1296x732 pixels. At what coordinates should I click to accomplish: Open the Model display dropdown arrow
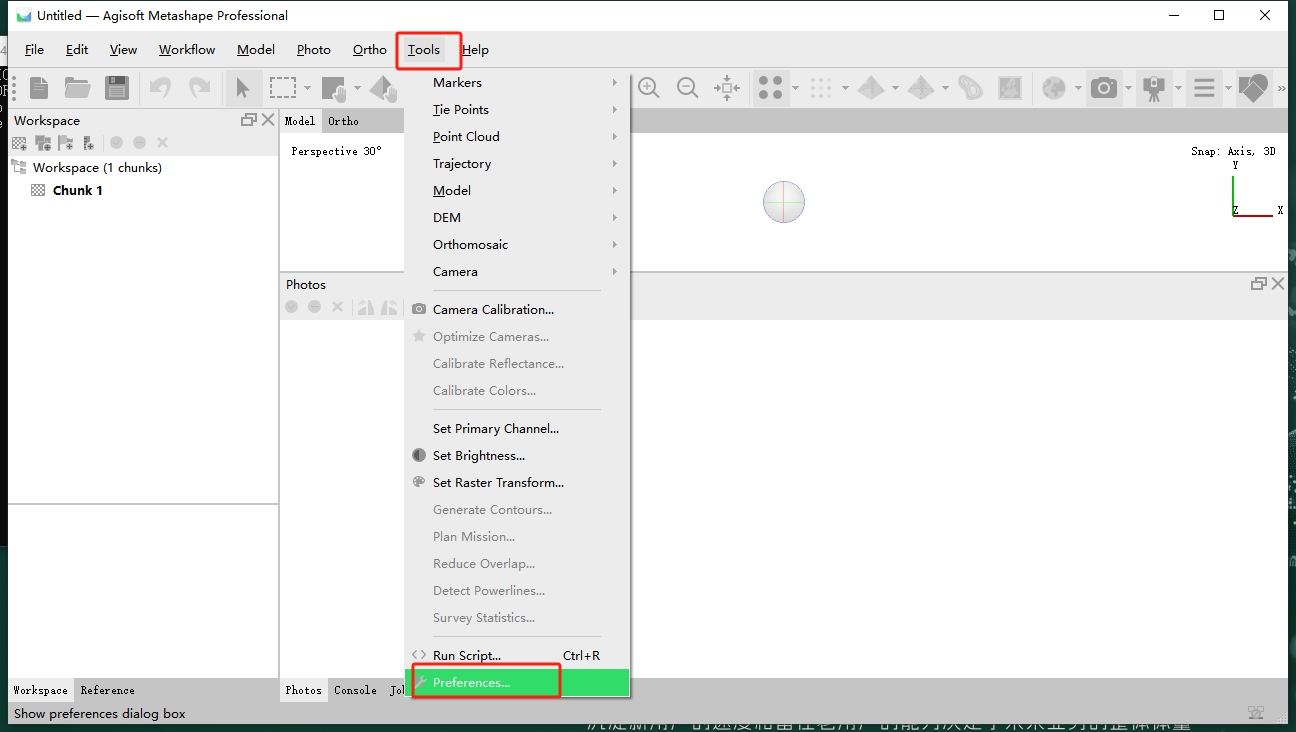[x=895, y=88]
